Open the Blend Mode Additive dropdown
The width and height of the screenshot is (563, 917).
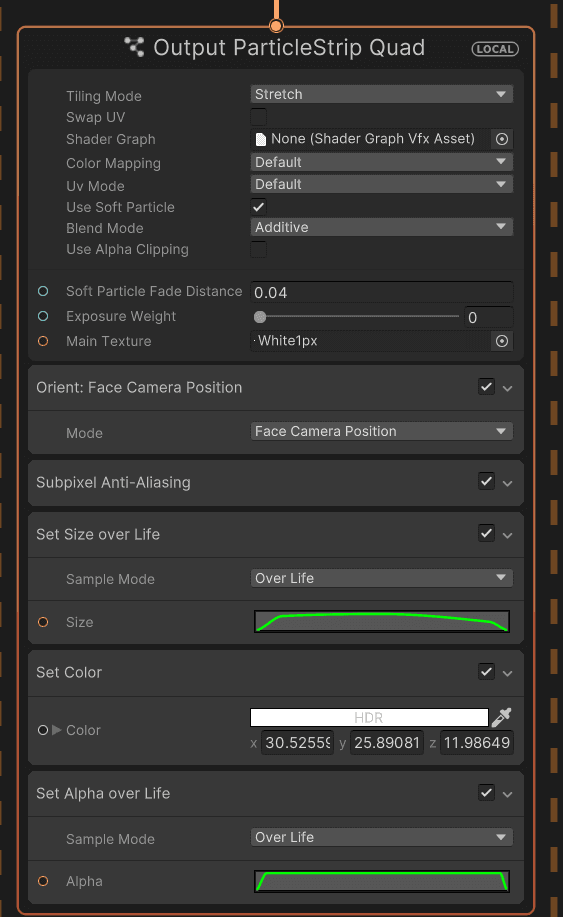pos(382,227)
